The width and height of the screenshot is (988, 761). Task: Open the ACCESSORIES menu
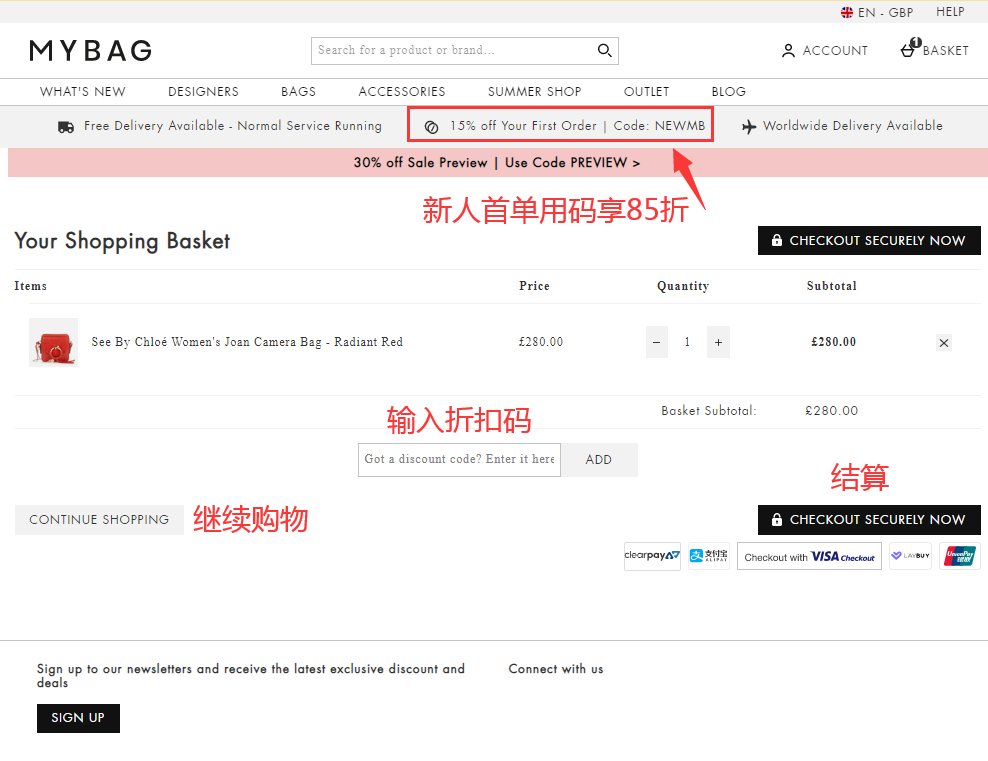402,91
